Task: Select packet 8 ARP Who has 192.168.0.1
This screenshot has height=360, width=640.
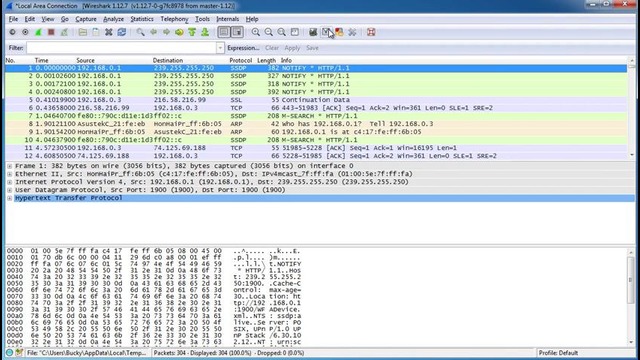Action: tap(316, 124)
